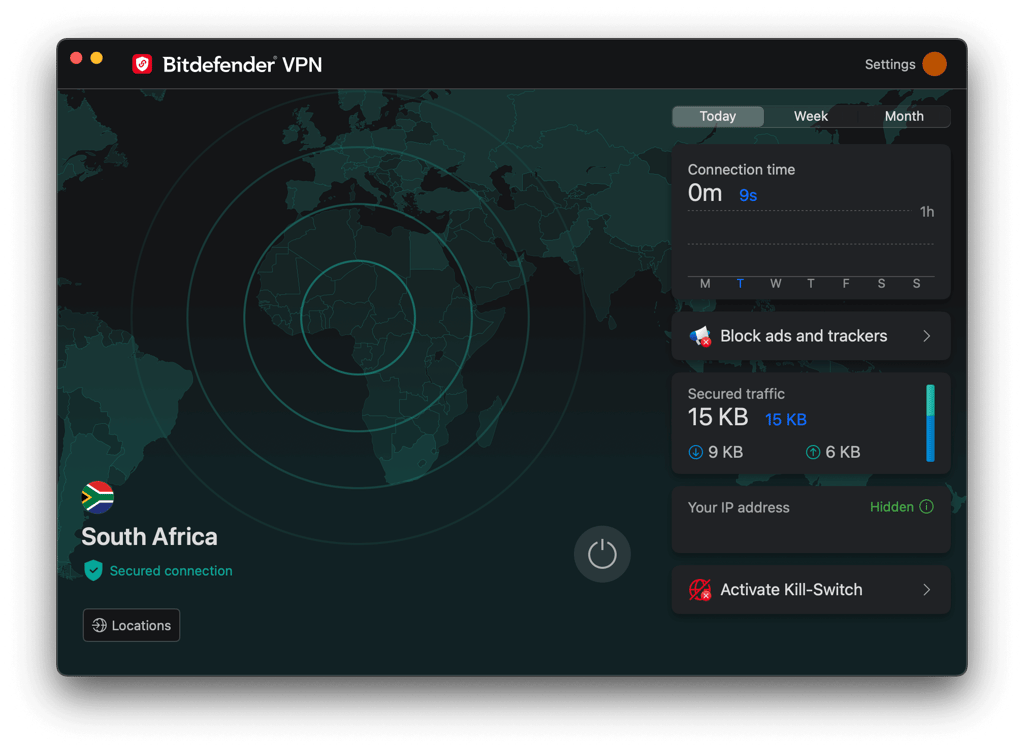The image size is (1024, 751).
Task: Click the Your IP address label
Action: point(739,507)
